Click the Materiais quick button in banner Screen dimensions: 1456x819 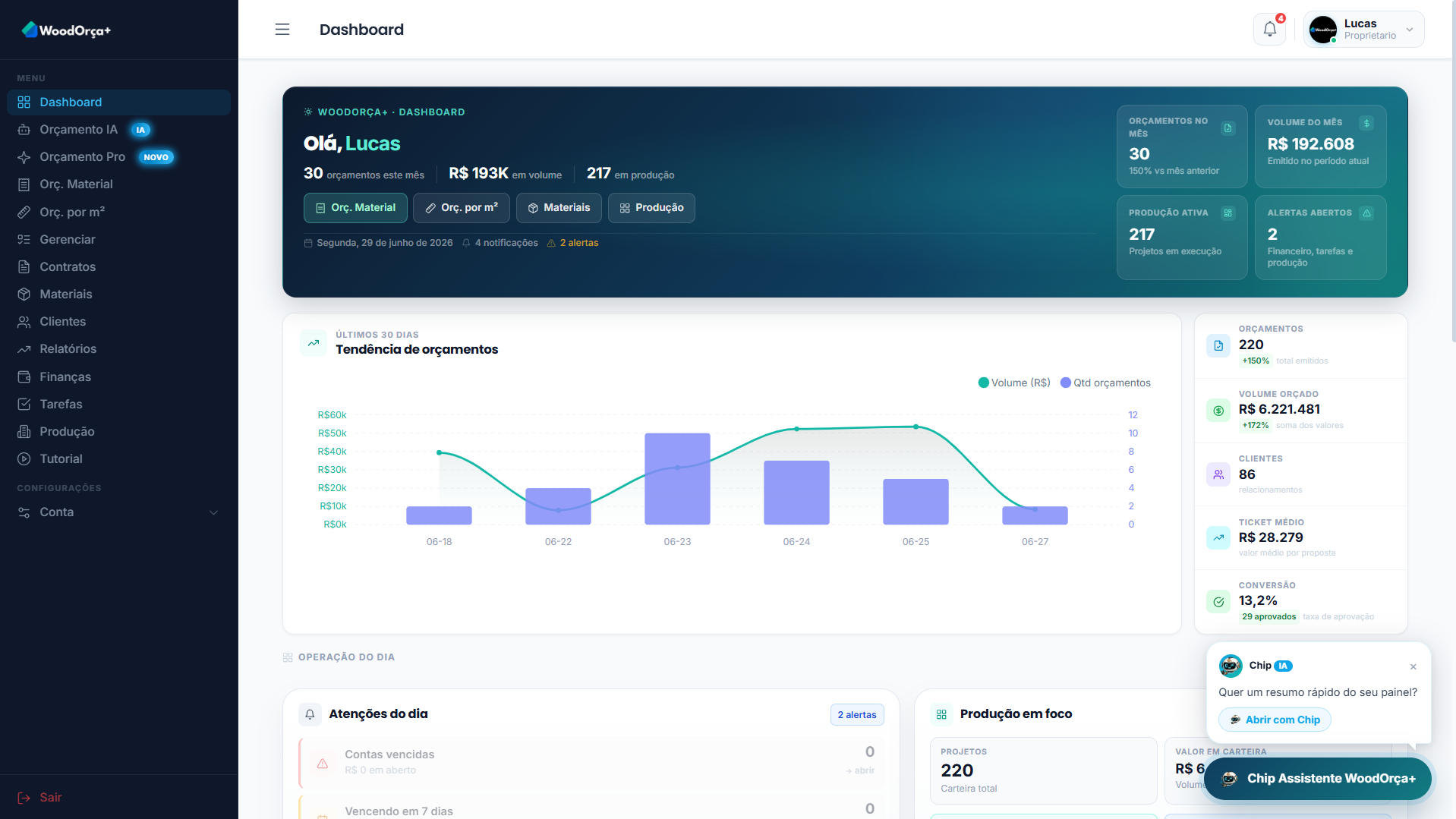point(559,208)
